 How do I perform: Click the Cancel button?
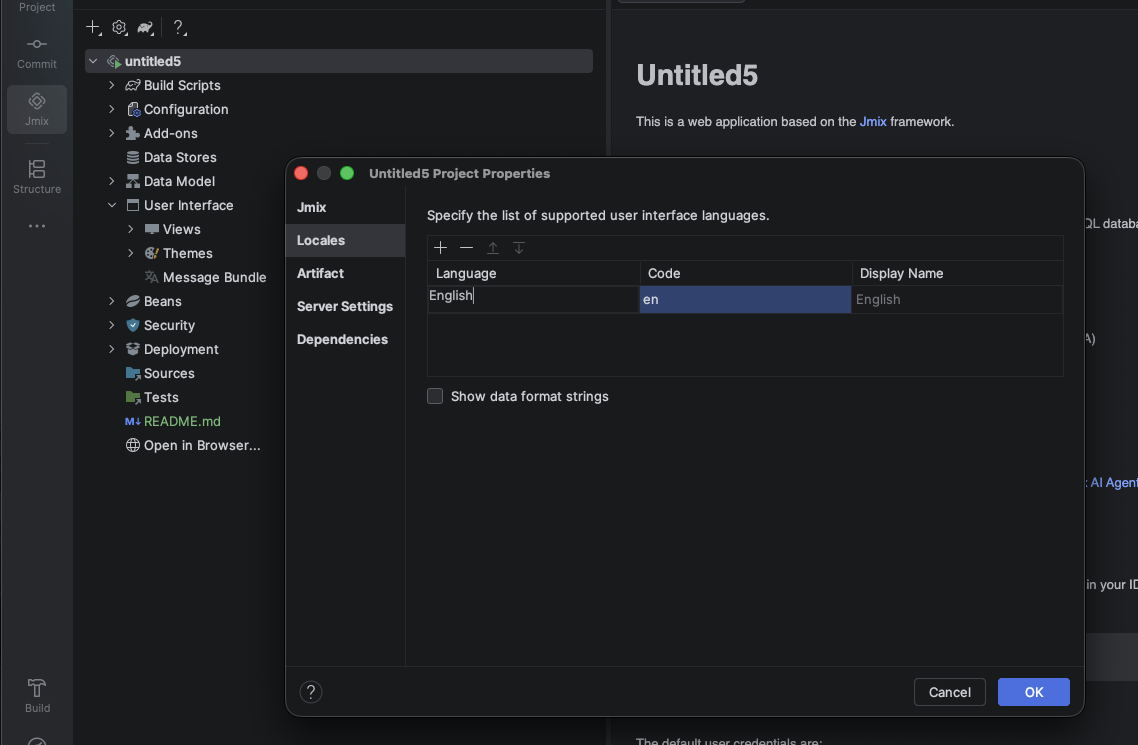coord(949,692)
